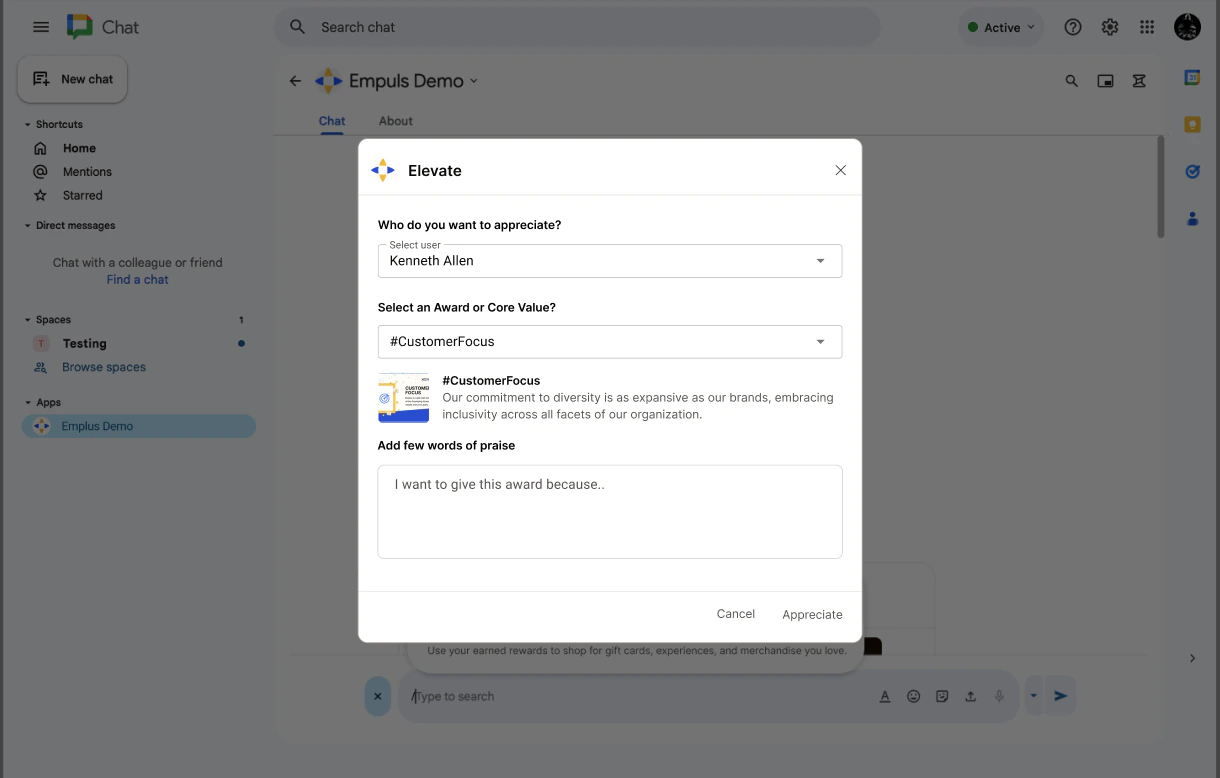The width and height of the screenshot is (1220, 778).
Task: Click the Elevate logo in dialog header
Action: [x=383, y=170]
